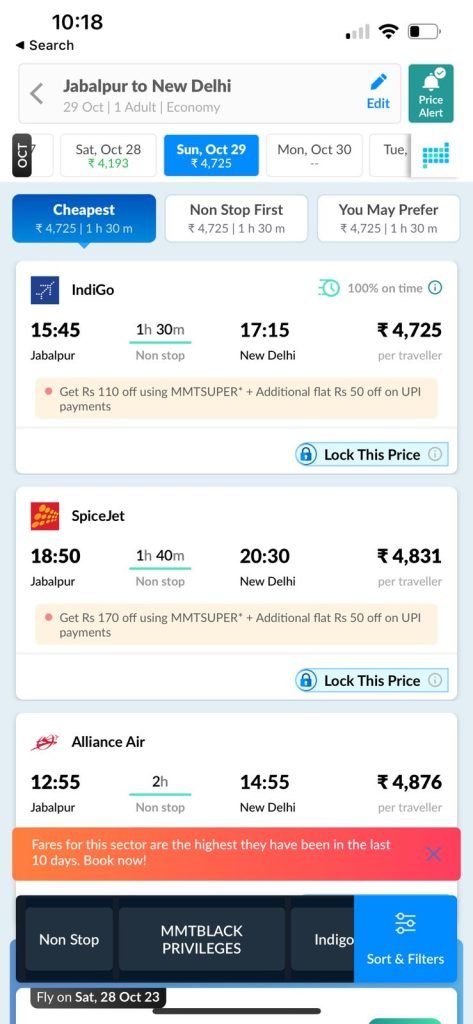Open Sort & Filters
This screenshot has width=473, height=1024.
(405, 938)
